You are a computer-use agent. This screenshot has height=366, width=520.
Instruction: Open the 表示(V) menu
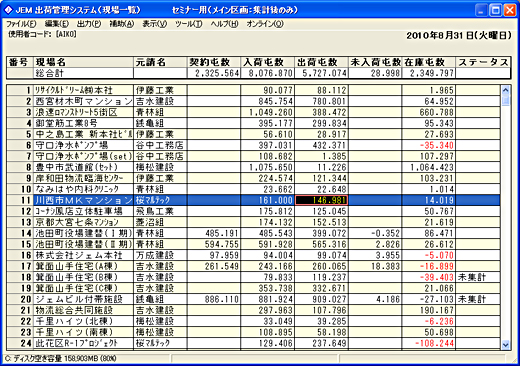click(x=155, y=24)
